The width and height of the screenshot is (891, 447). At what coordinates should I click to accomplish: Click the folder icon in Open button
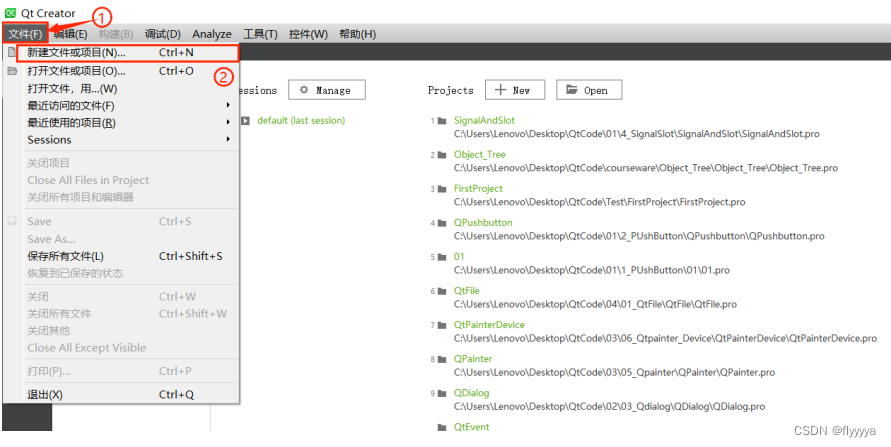[572, 90]
